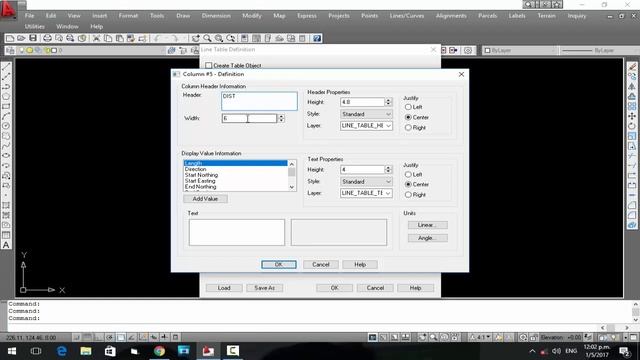Click the Width spinner arrows
This screenshot has height=360, width=640.
pos(281,118)
